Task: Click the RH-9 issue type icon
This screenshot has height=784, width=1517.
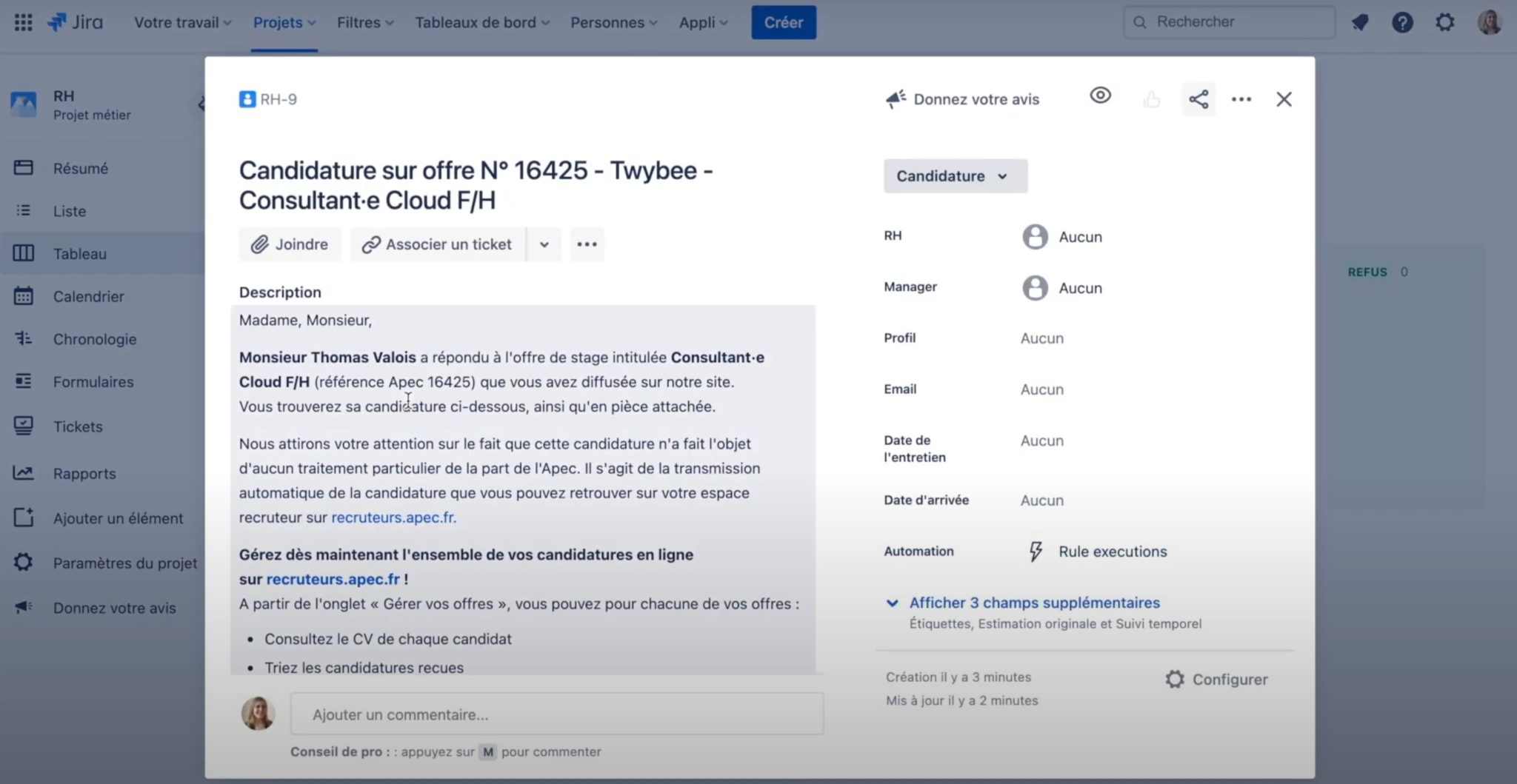Action: pos(247,99)
